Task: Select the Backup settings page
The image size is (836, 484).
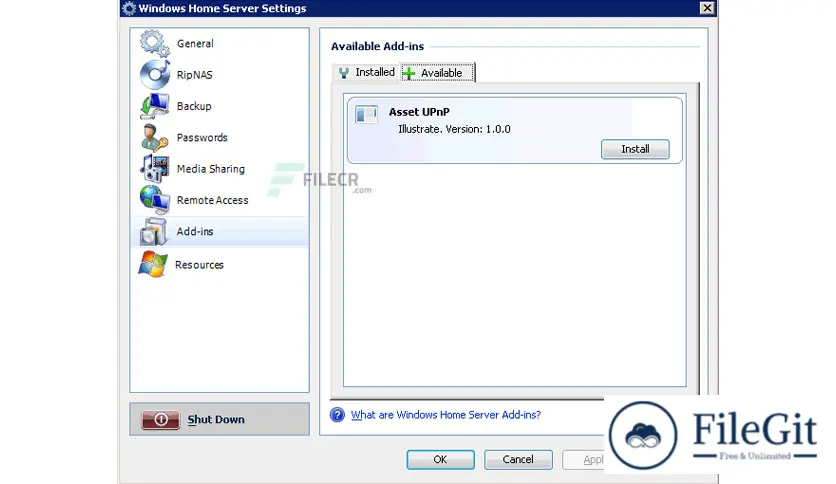Action: (x=219, y=106)
